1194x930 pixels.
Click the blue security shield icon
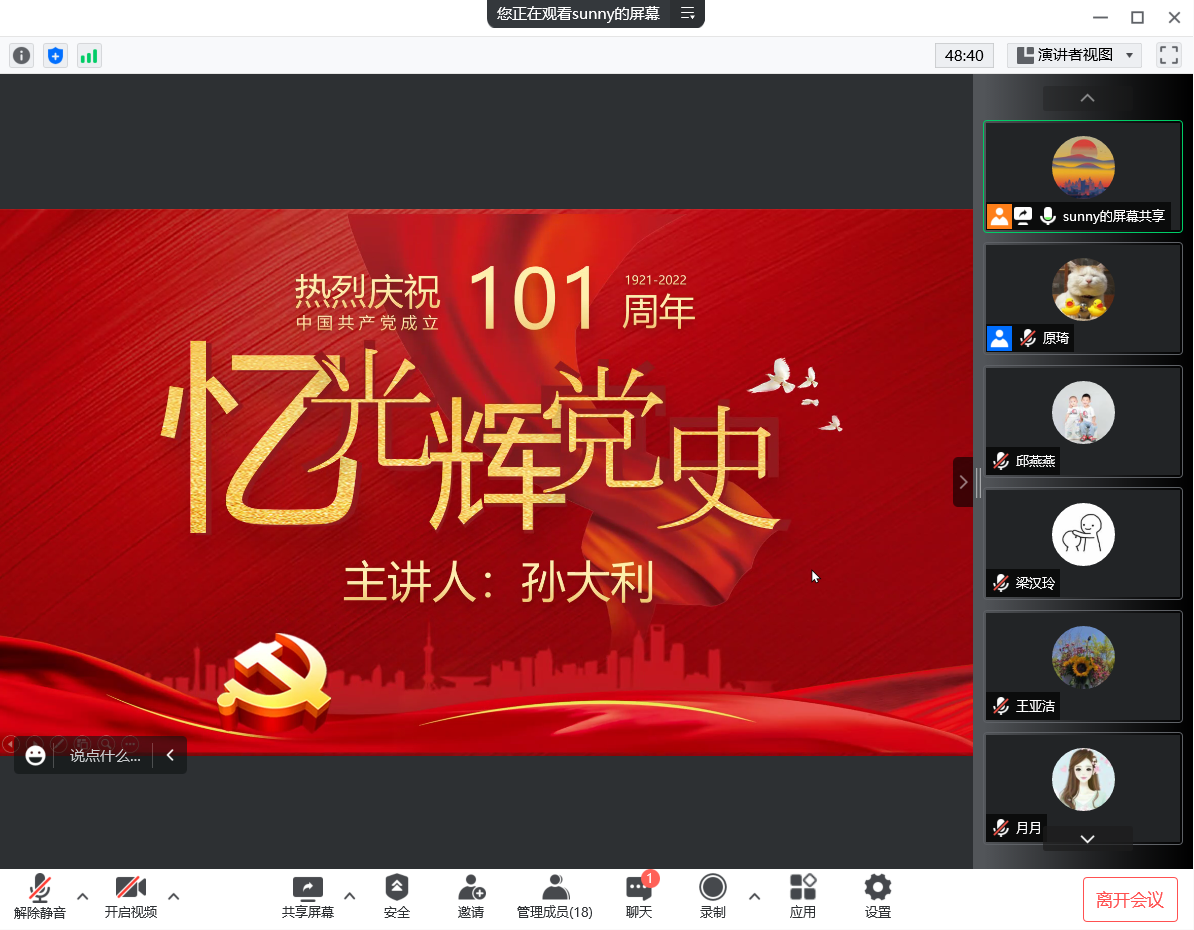pos(55,56)
